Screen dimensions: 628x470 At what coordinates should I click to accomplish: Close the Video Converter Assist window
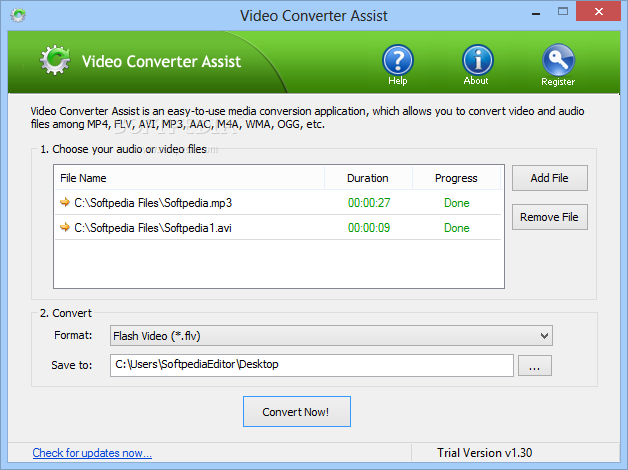[598, 11]
